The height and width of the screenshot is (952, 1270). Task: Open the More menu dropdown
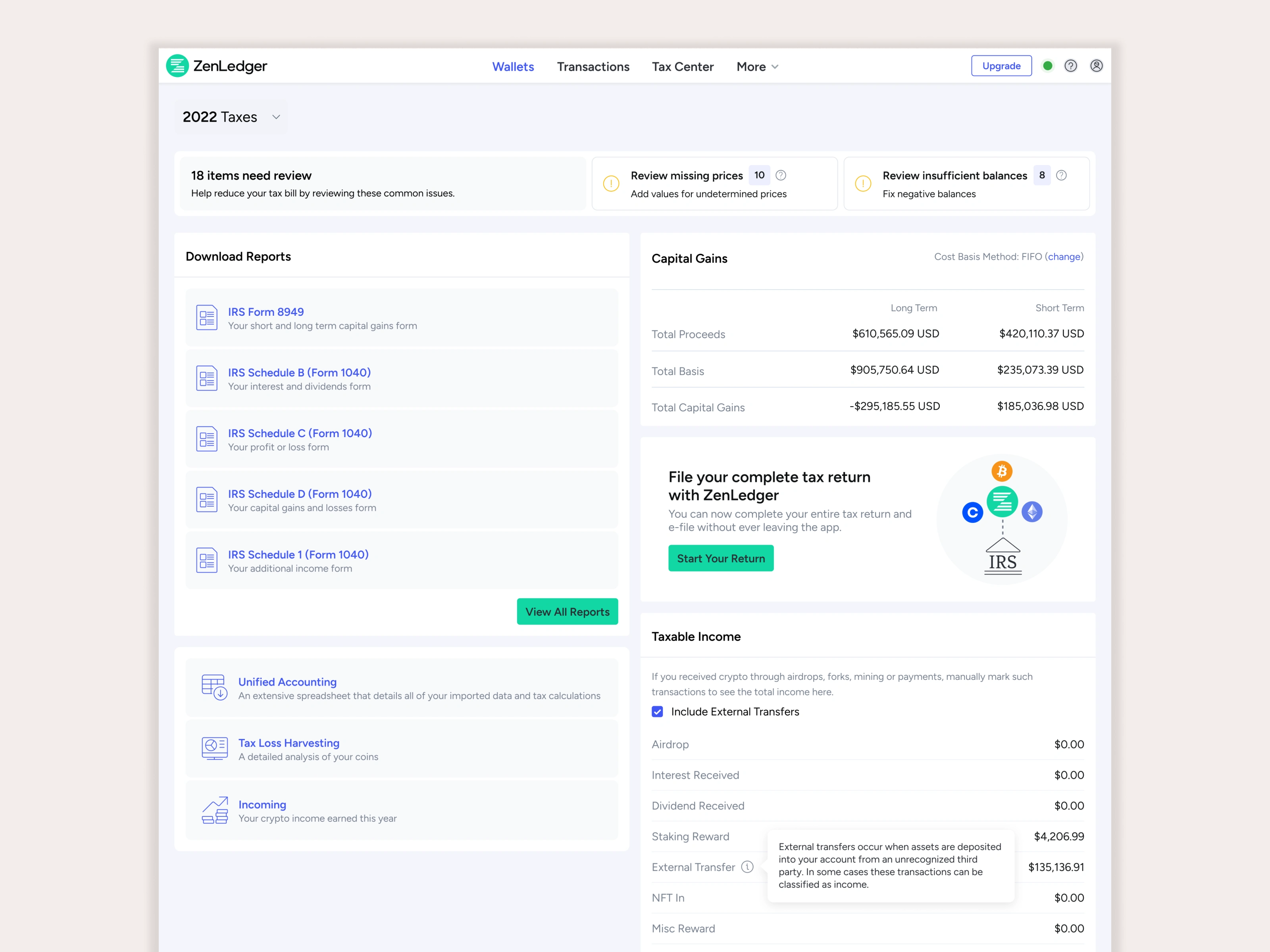757,67
